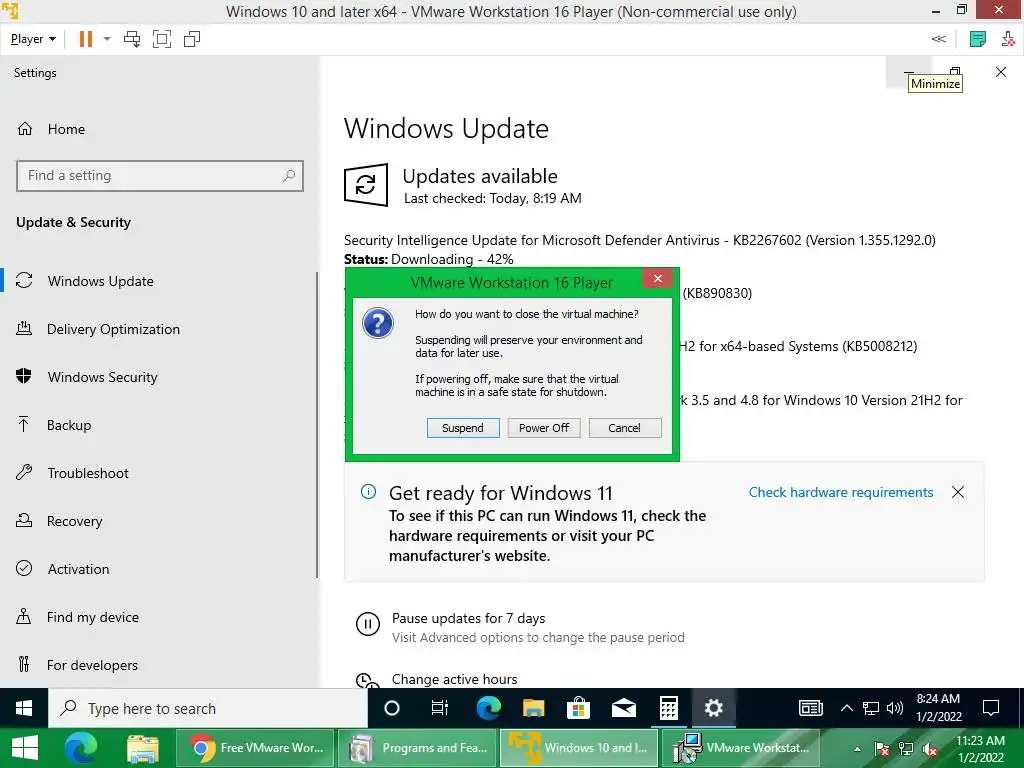Focus the 'Find a setting' search box
This screenshot has height=768, width=1024.
160,176
